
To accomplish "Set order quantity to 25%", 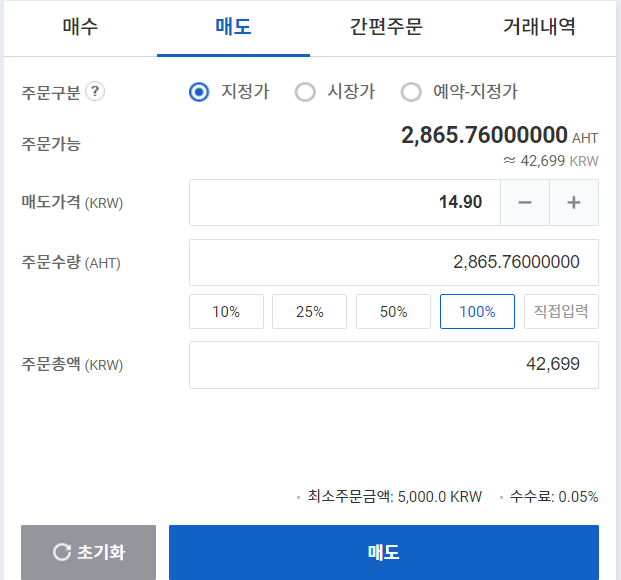I will pyautogui.click(x=309, y=311).
